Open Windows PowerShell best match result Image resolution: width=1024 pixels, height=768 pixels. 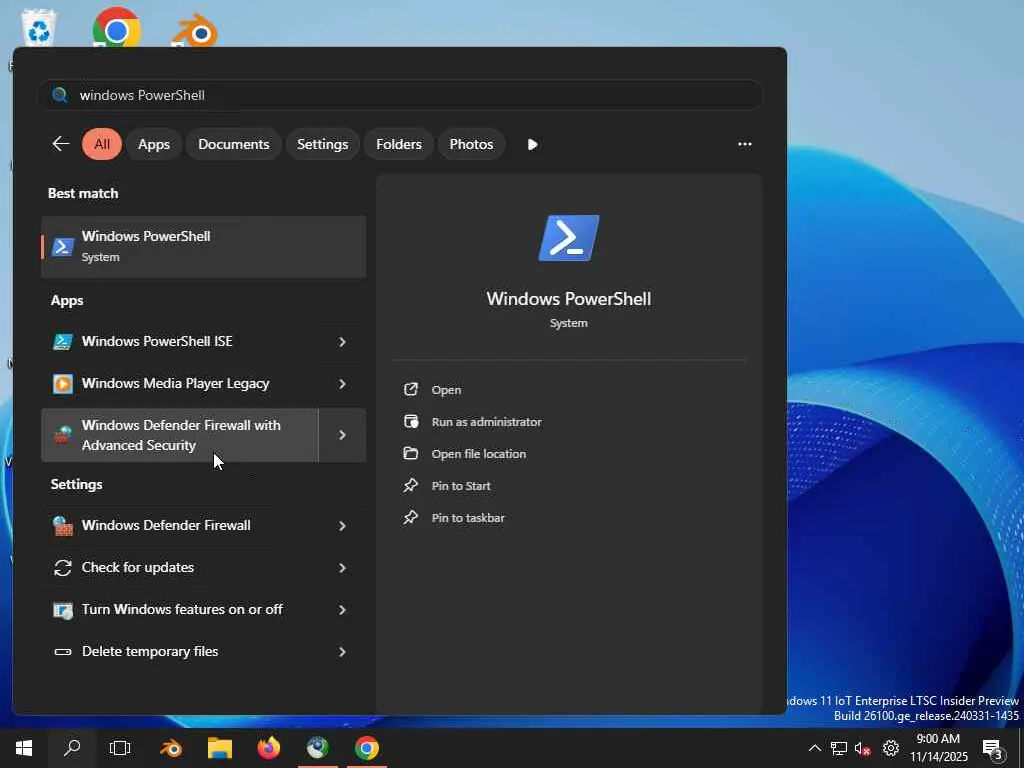coord(203,247)
